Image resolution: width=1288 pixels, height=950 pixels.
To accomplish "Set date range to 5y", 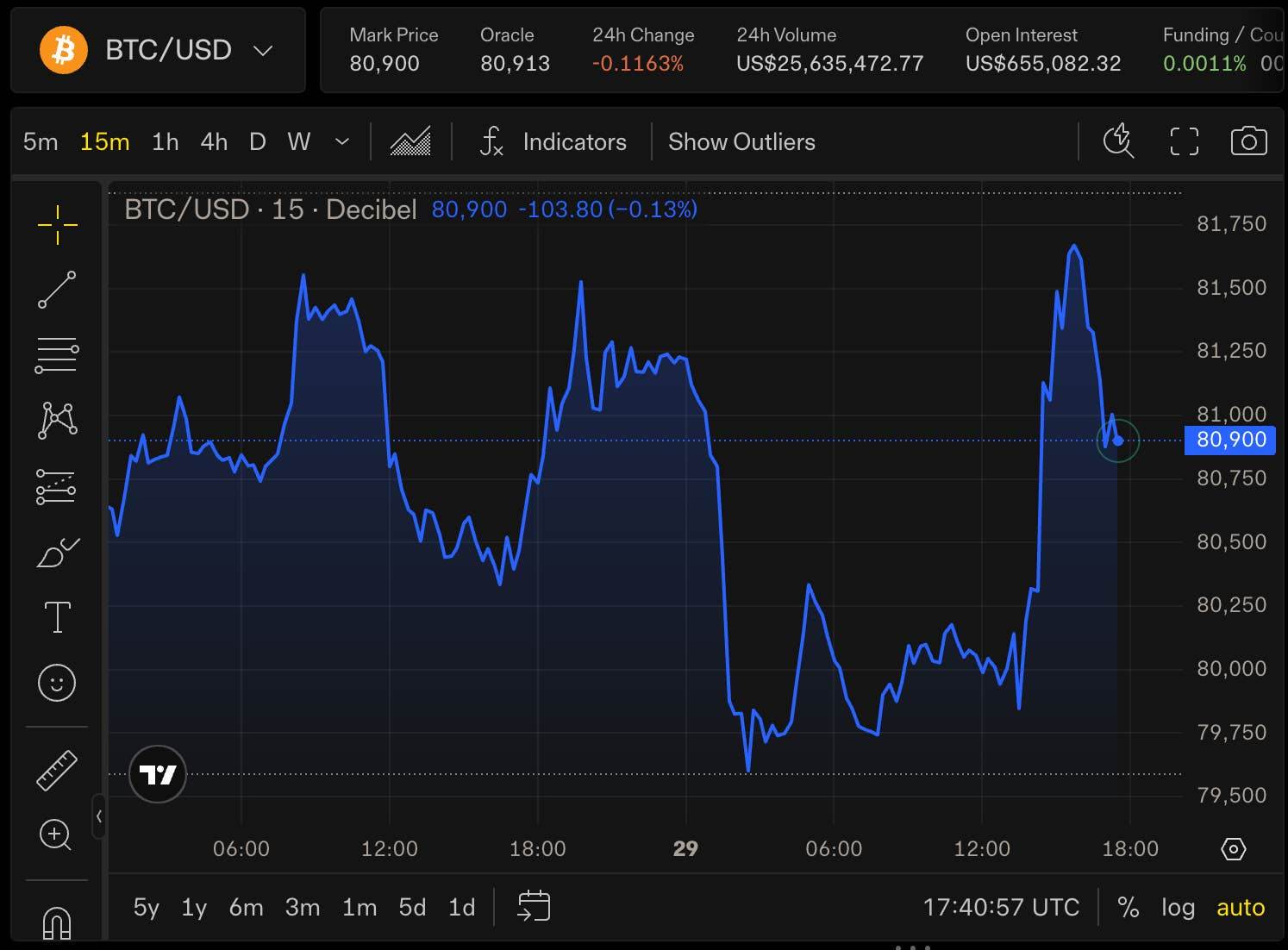I will (x=146, y=907).
